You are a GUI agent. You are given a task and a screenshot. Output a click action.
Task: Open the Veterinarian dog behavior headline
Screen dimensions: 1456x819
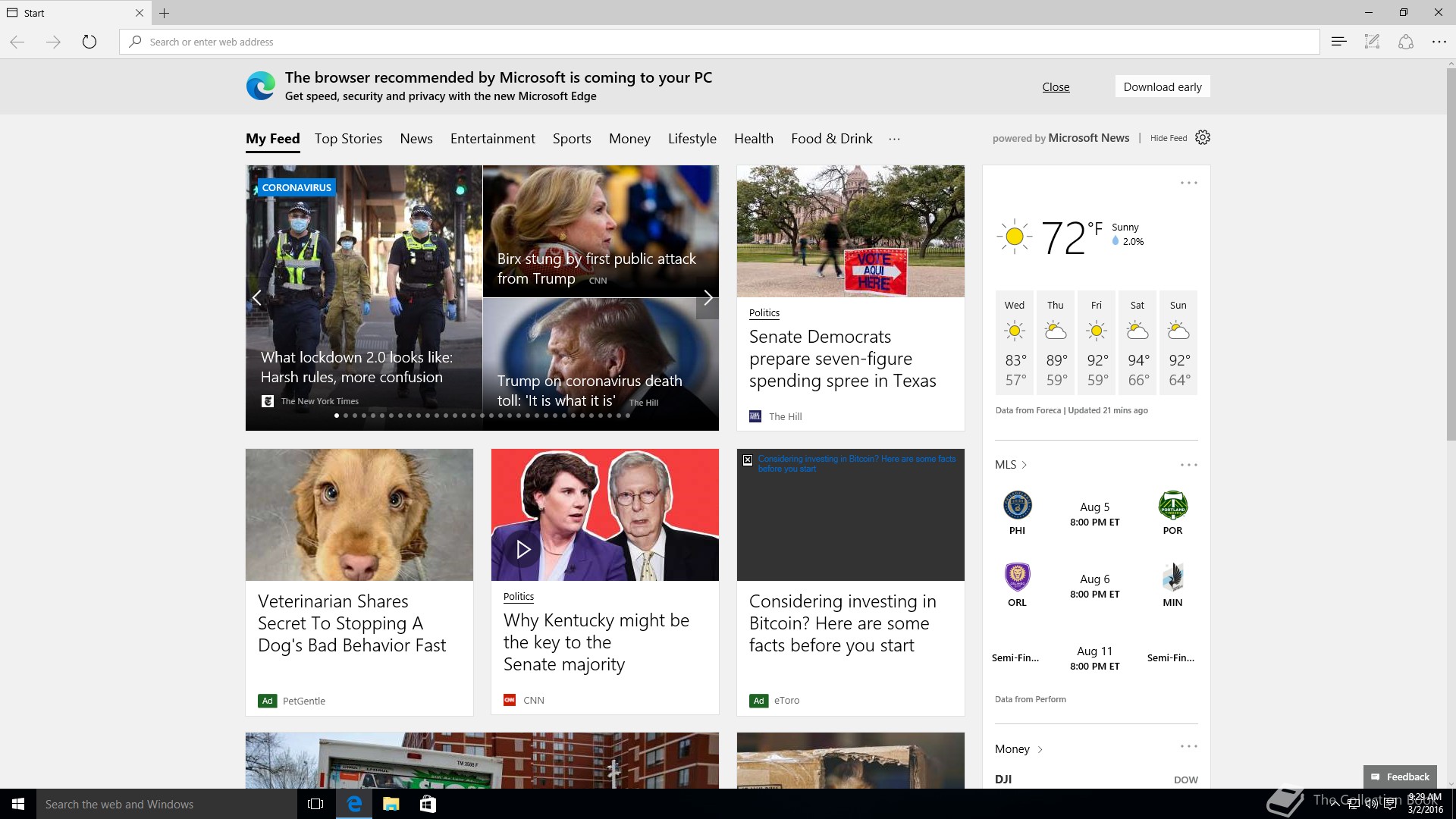click(x=352, y=623)
